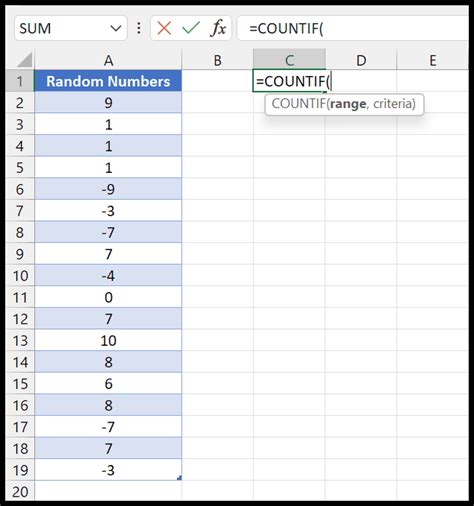Click the range argument in tooltip
This screenshot has width=474, height=506.
(348, 104)
